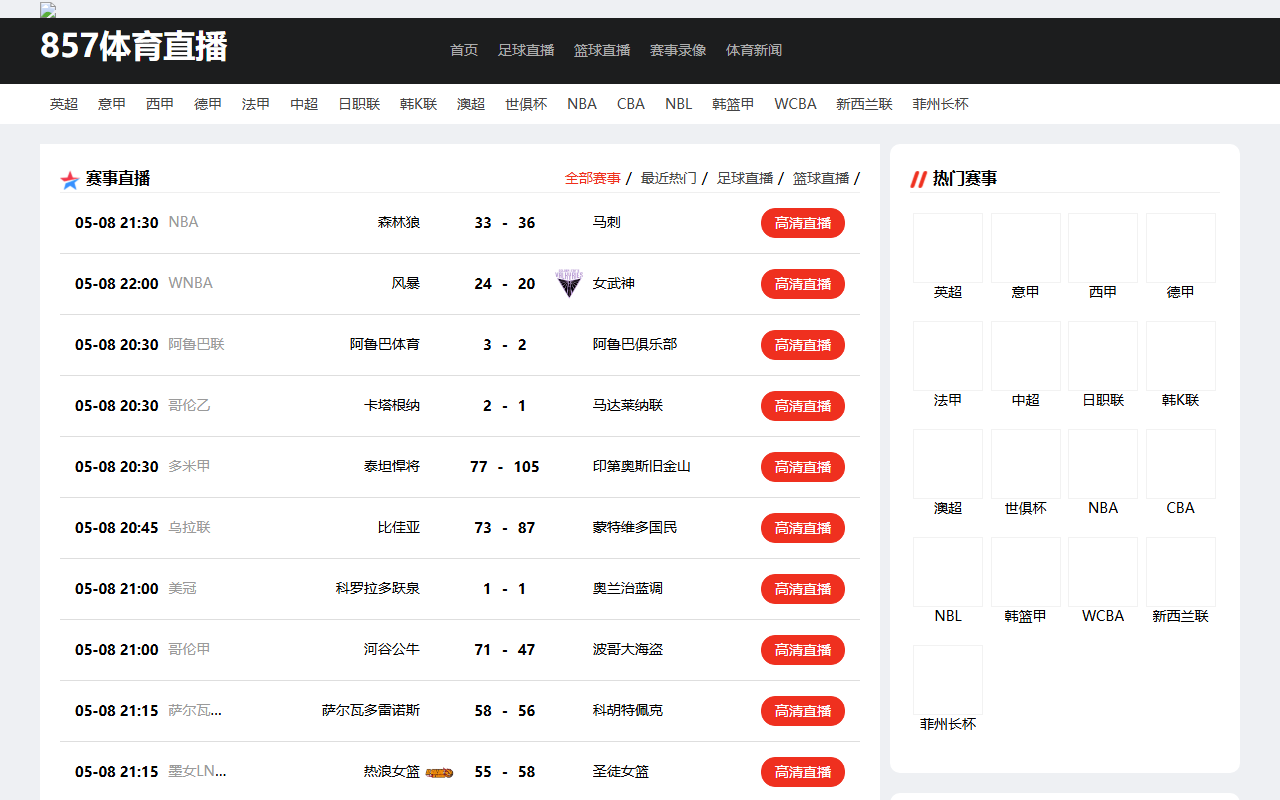Open 澳超 in the league bar

pos(471,104)
